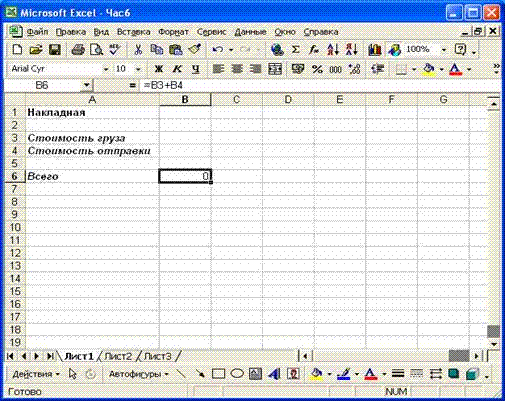Create a new workbook with New icon
This screenshot has width=505, height=401.
click(17, 50)
